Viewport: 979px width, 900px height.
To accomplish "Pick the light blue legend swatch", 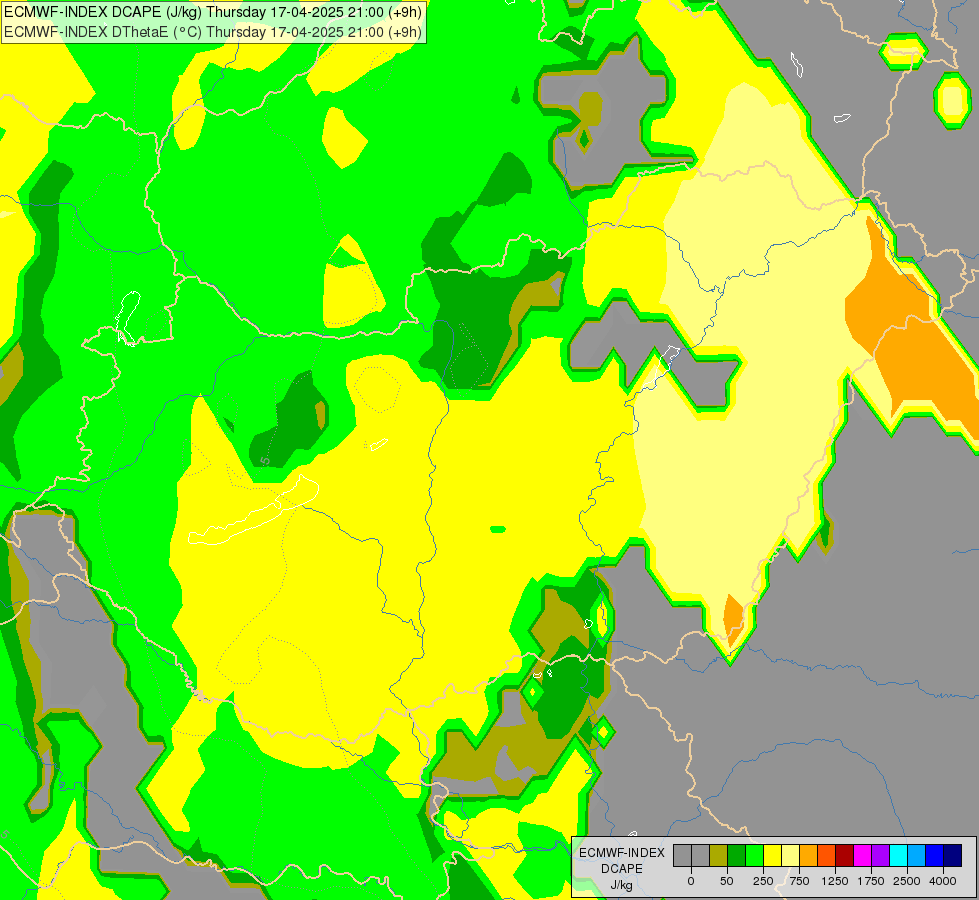I will (917, 855).
